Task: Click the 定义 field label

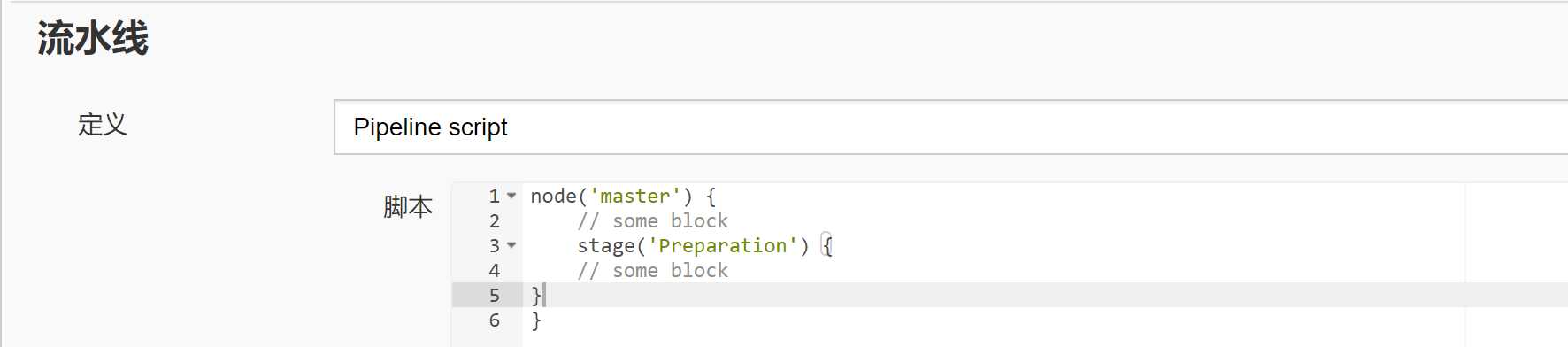Action: (103, 125)
